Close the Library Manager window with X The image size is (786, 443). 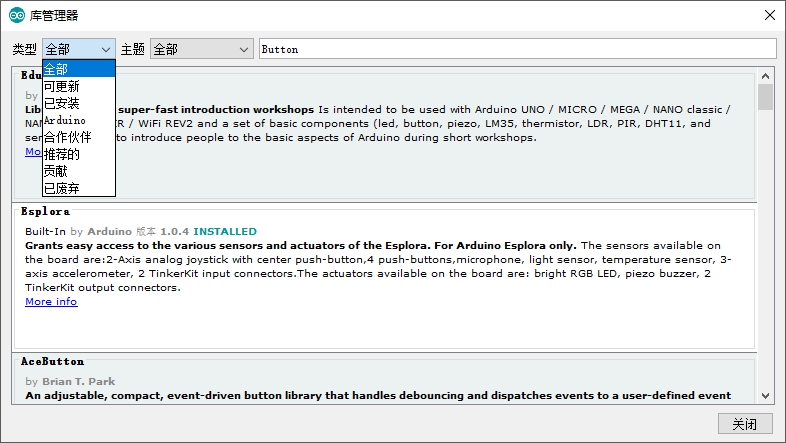pyautogui.click(x=770, y=16)
